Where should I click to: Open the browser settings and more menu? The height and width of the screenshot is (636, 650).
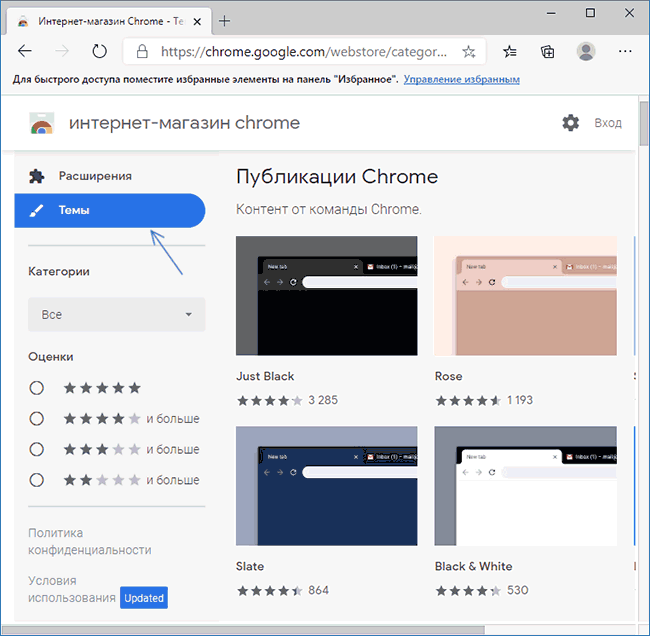[x=625, y=51]
